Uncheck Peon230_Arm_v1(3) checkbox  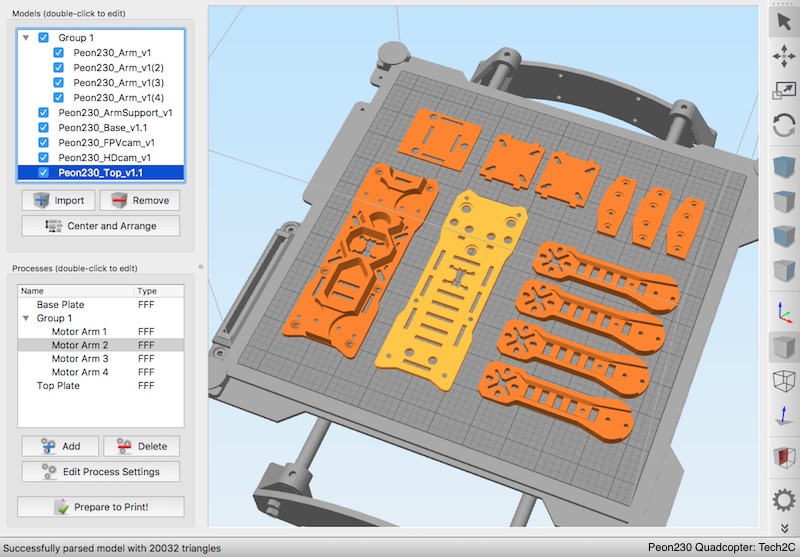(x=59, y=83)
